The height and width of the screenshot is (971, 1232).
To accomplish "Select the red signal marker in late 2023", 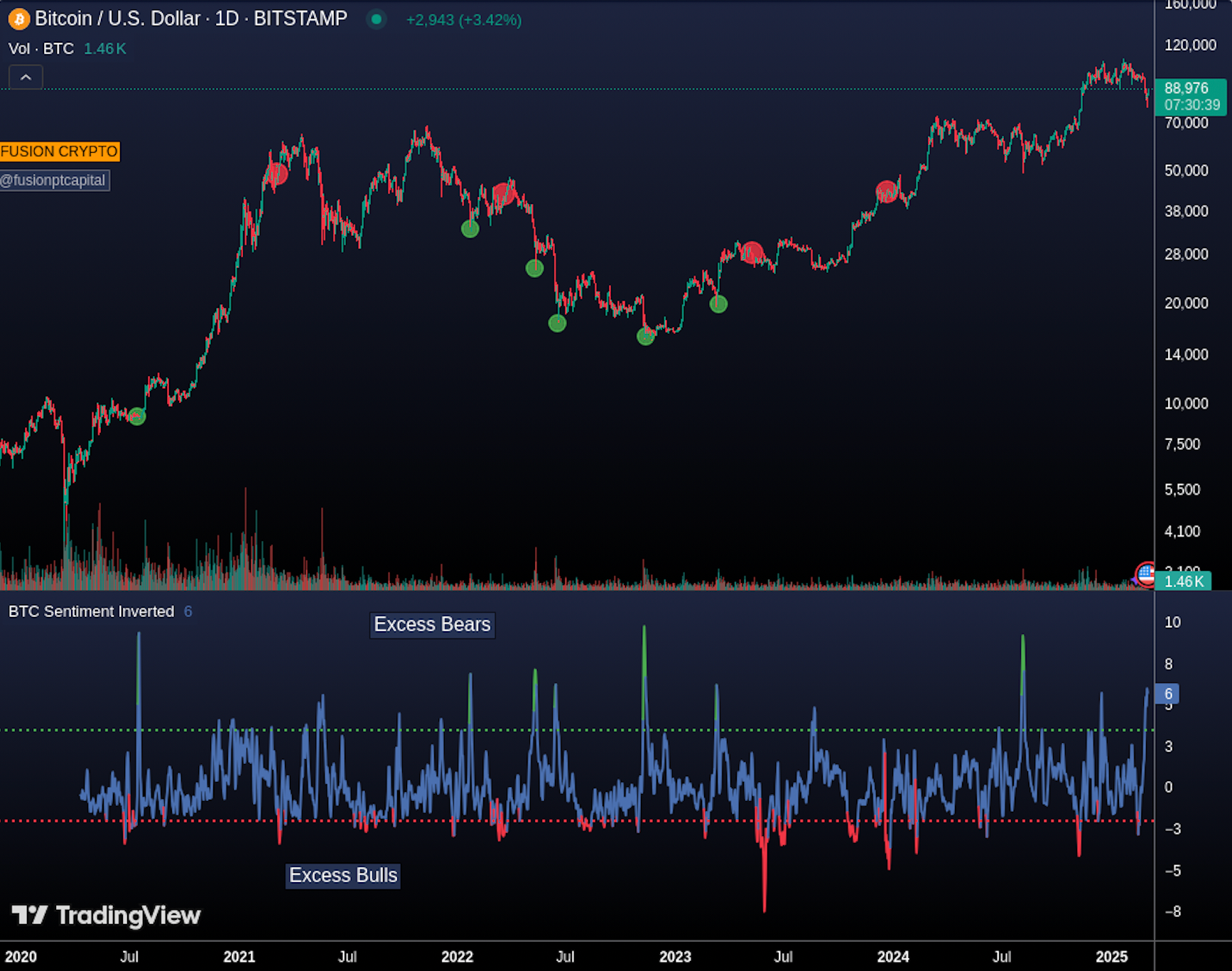I will click(887, 192).
